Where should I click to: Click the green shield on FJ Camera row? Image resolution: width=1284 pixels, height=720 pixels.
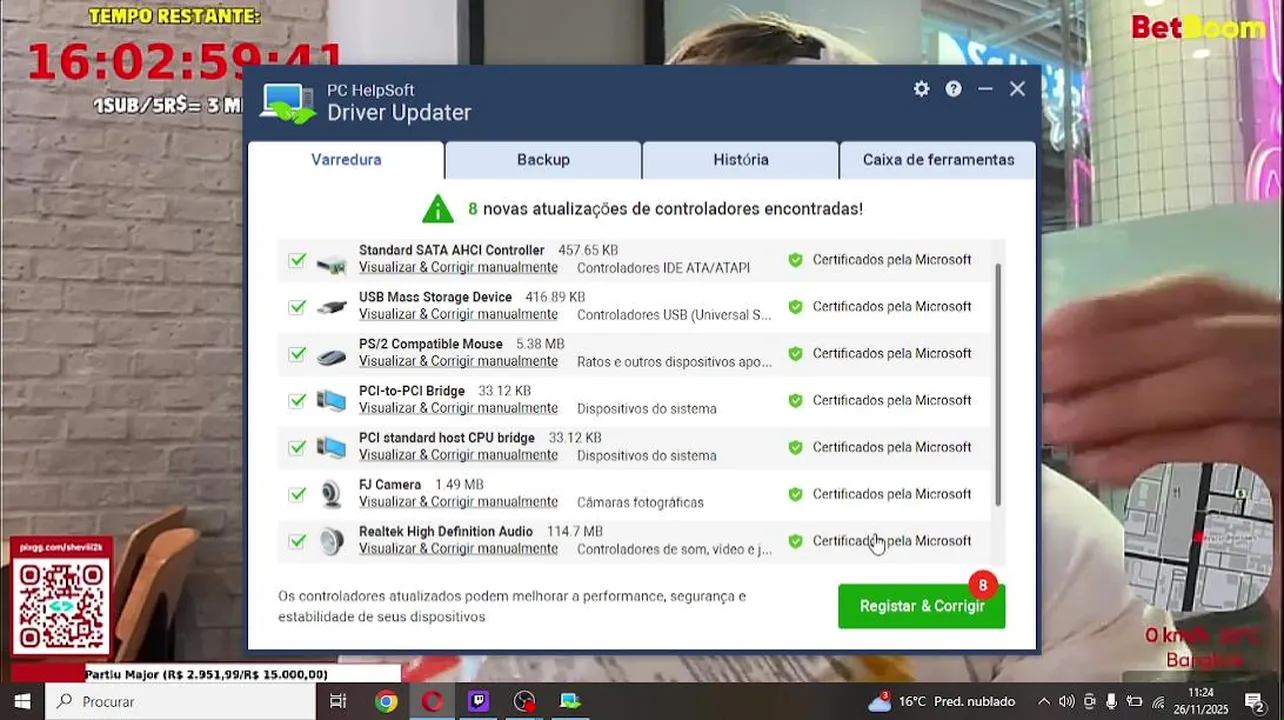pyautogui.click(x=795, y=494)
